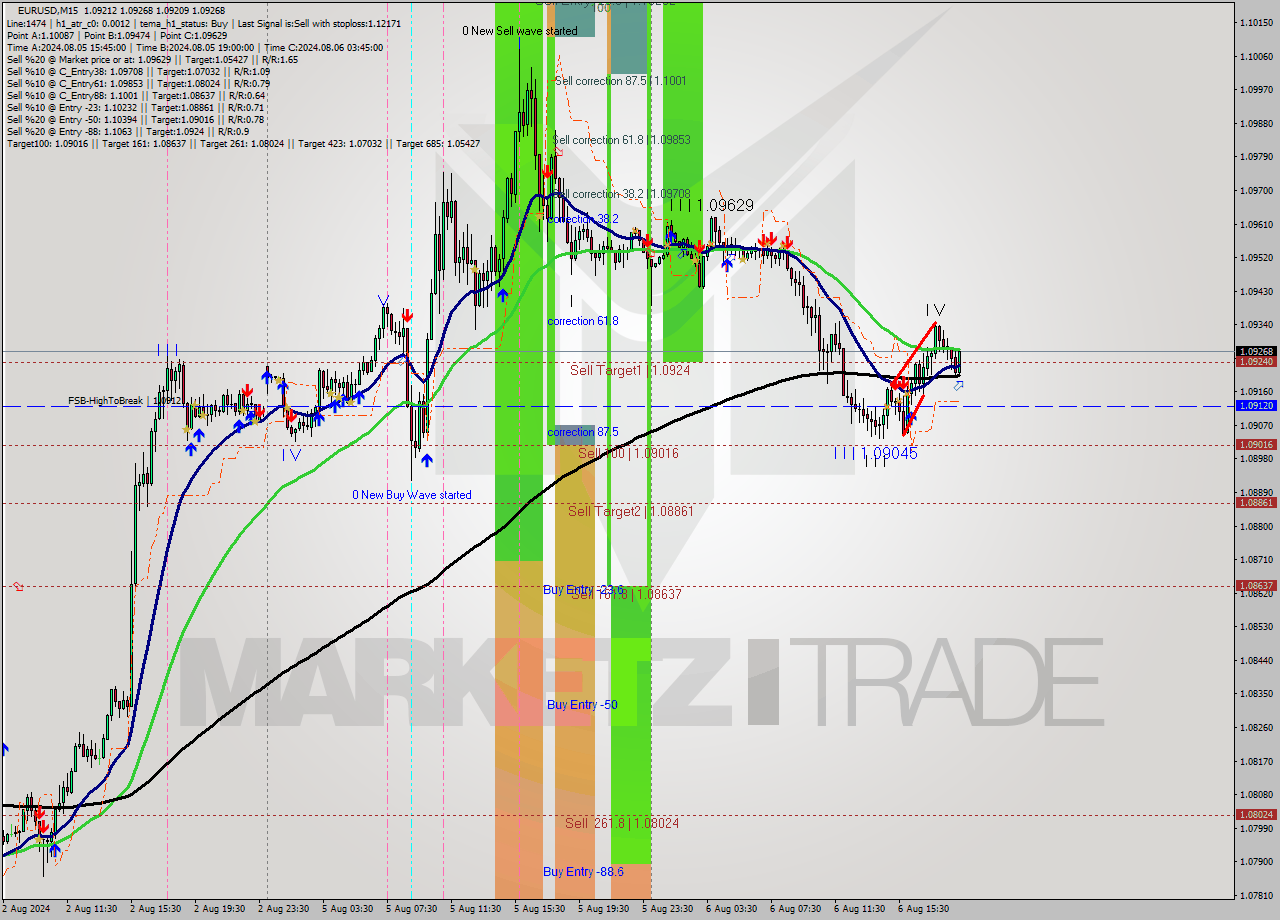Click the 'Sell correction 61.8 | 1.09853' label
Viewport: 1280px width, 920px height.
click(x=621, y=139)
